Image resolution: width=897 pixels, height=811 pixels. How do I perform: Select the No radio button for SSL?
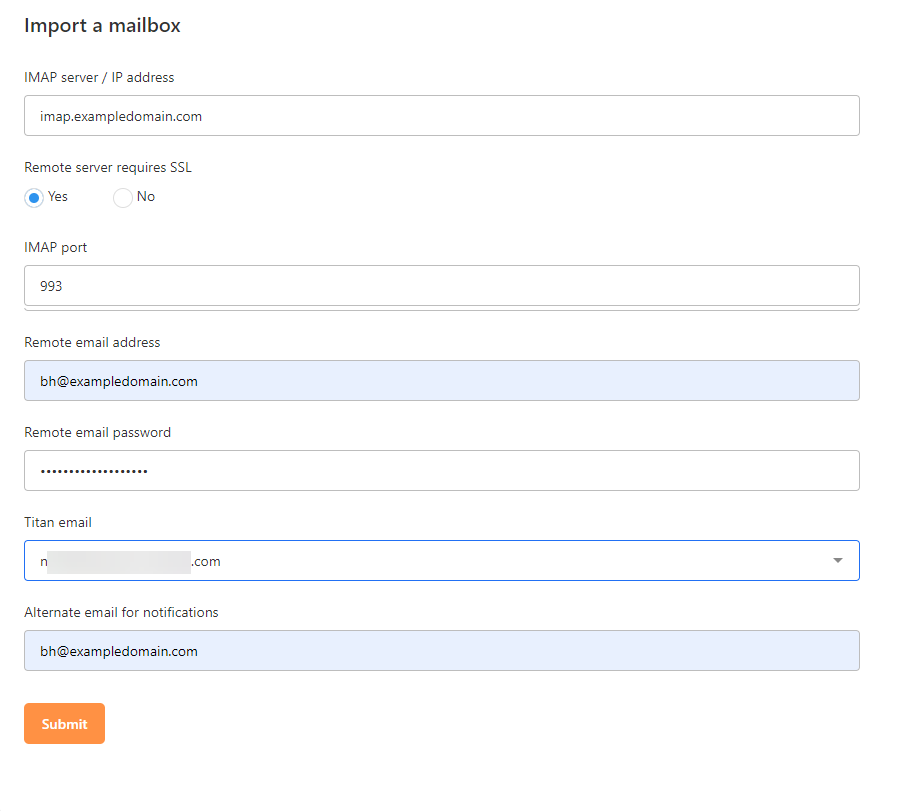click(x=121, y=197)
